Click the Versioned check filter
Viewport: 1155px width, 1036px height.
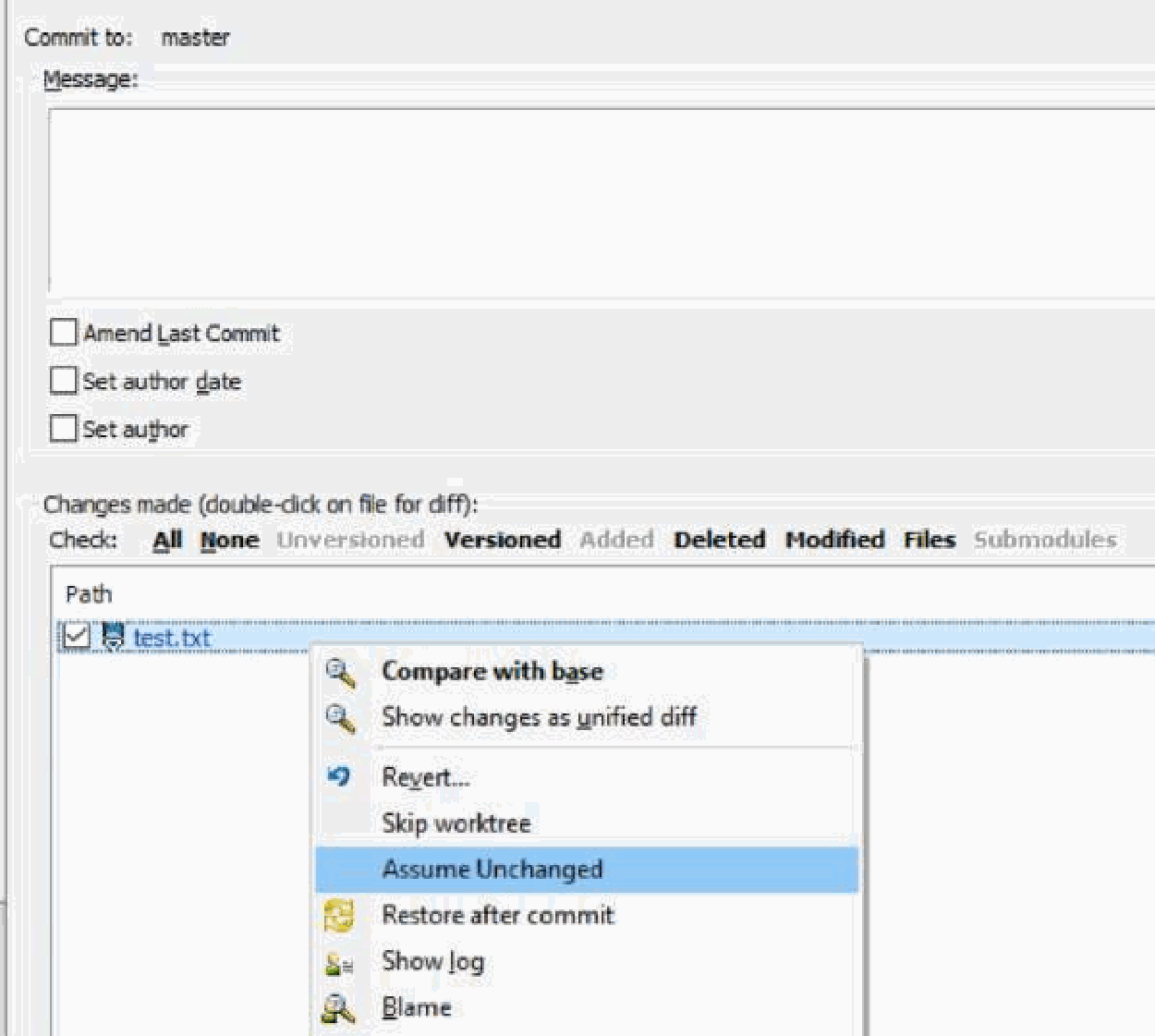pyautogui.click(x=502, y=540)
